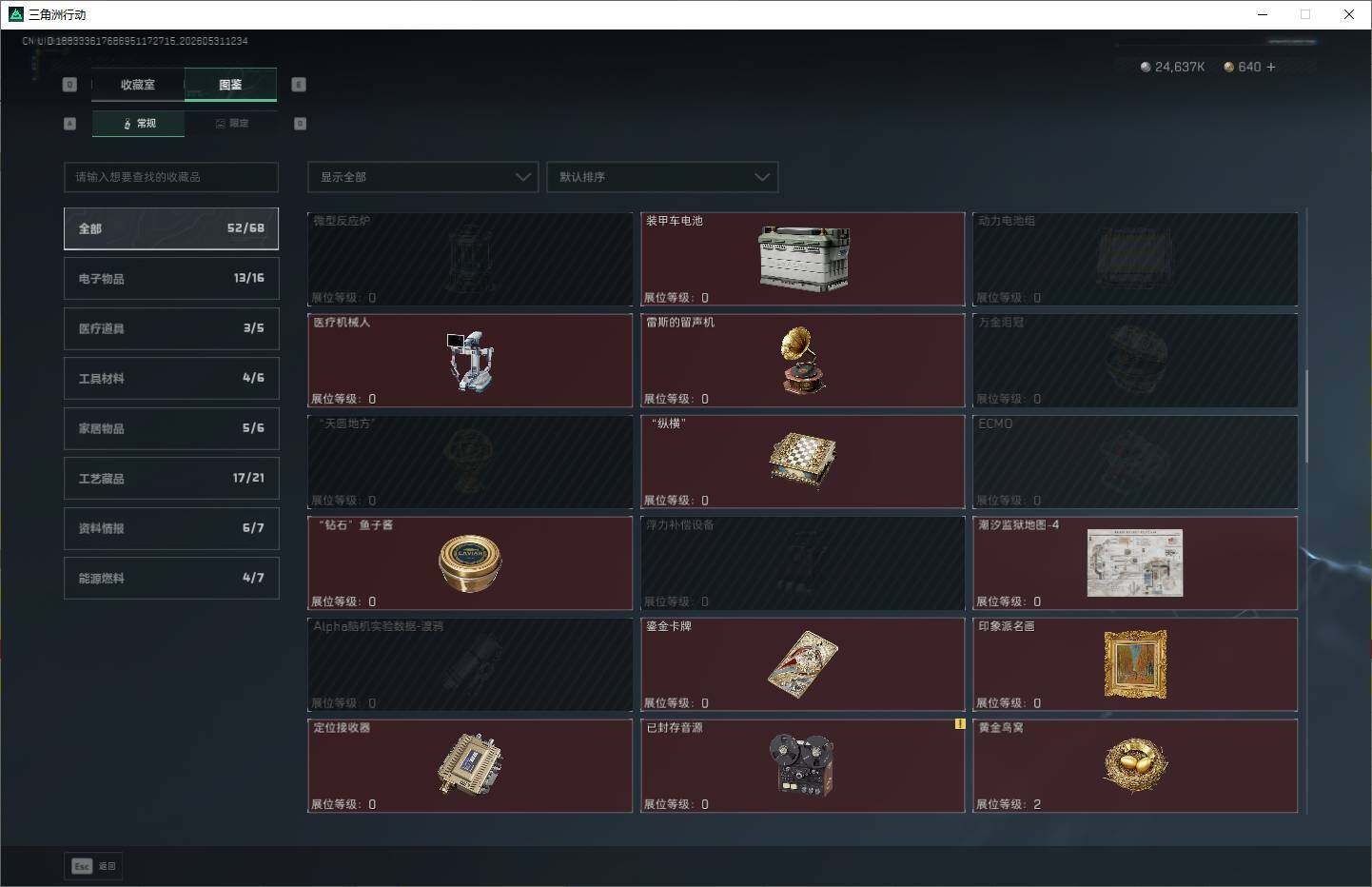Click the locked ECMO card
This screenshot has width=1372, height=887.
tap(1135, 462)
